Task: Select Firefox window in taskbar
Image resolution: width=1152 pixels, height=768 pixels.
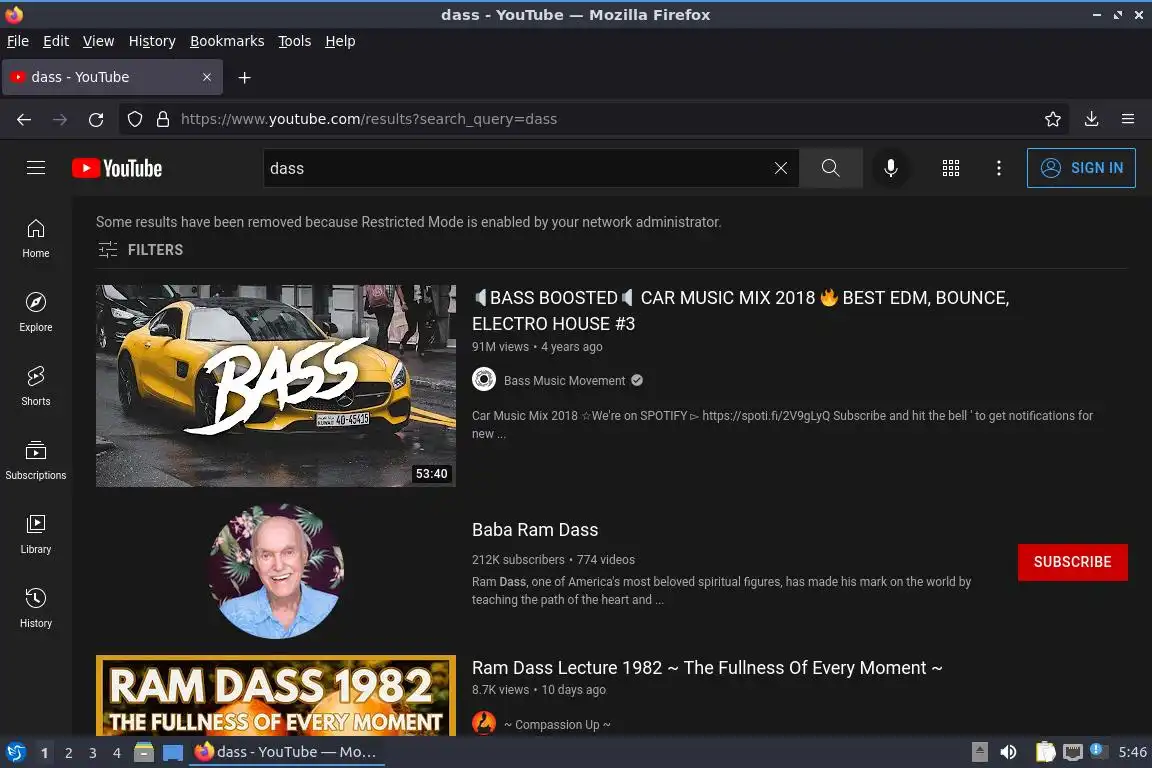Action: click(287, 753)
